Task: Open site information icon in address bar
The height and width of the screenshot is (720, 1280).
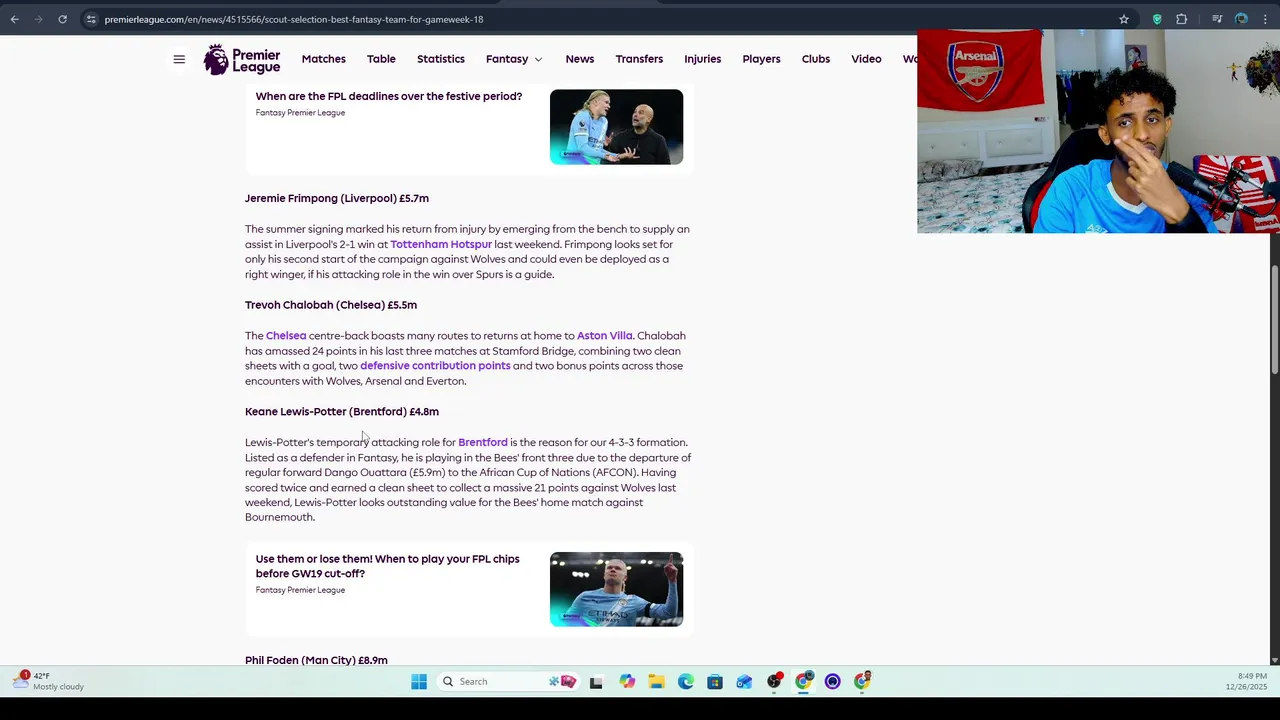Action: click(91, 19)
